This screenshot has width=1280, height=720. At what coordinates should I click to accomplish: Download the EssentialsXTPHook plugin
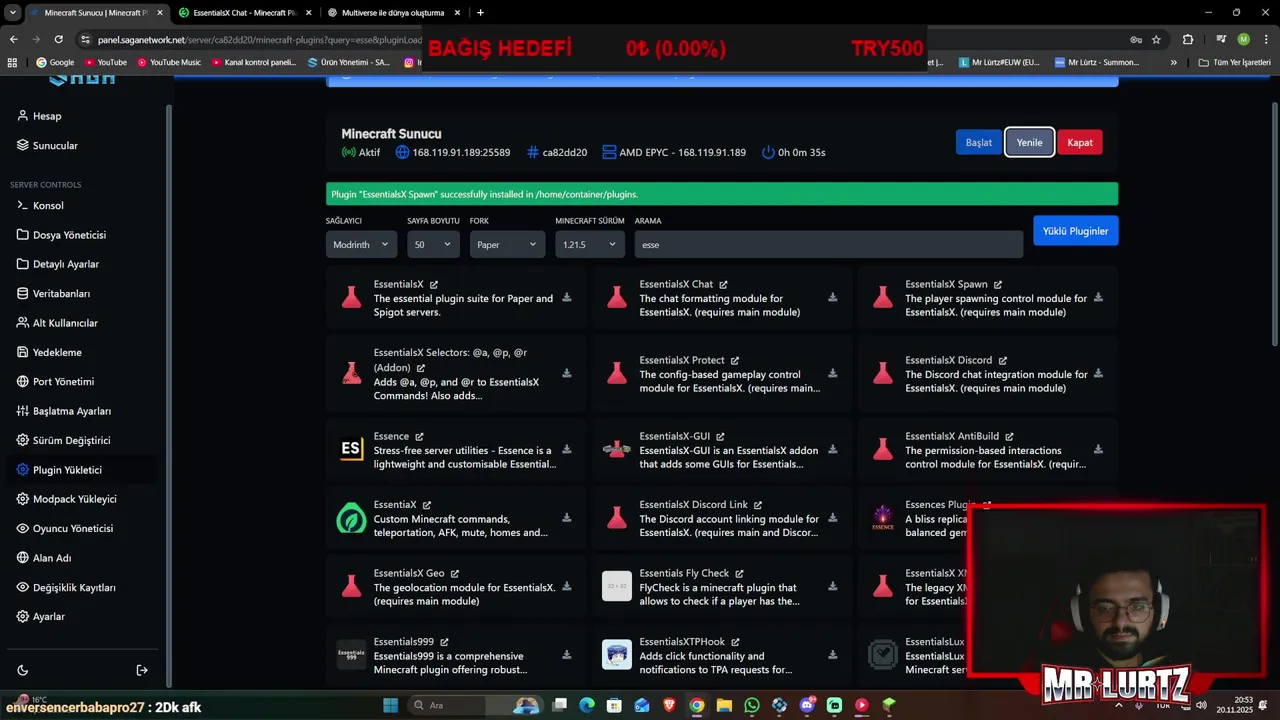(833, 655)
